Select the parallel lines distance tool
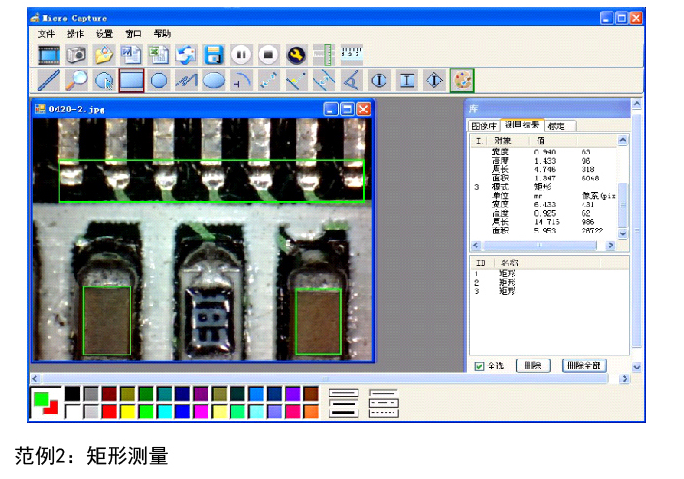684x479 pixels. pyautogui.click(x=324, y=80)
